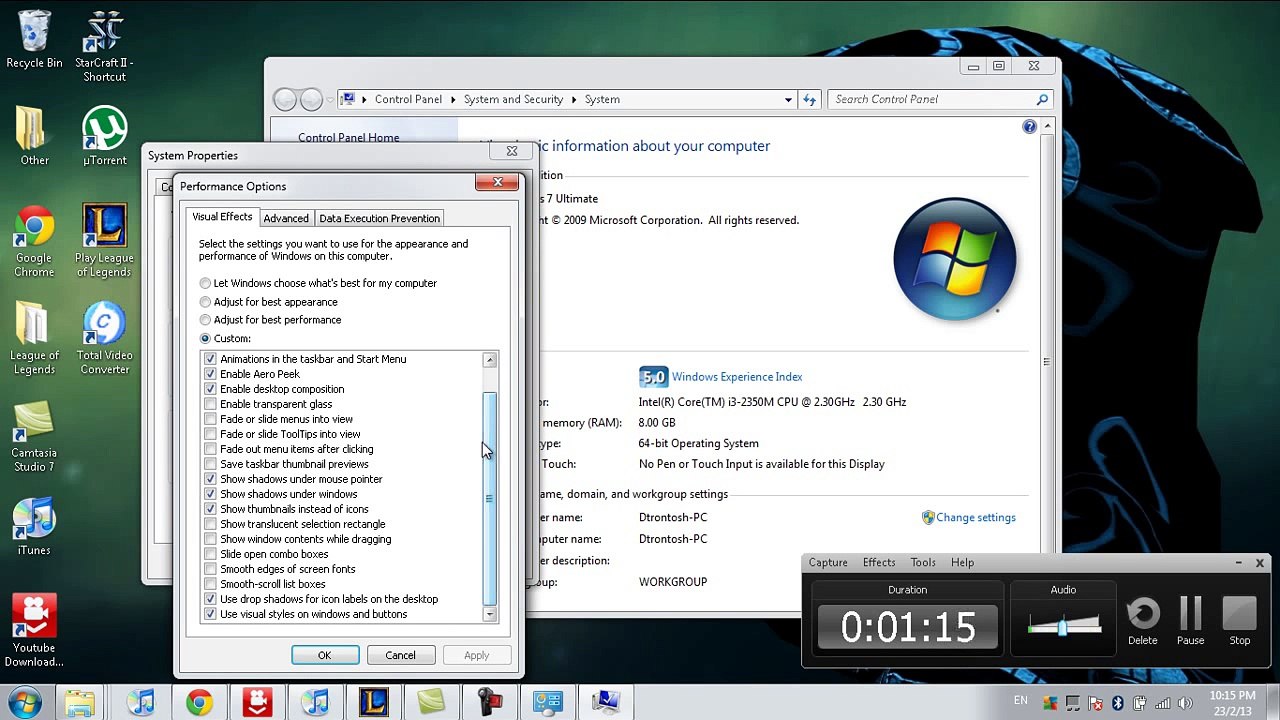Check Smooth edges of screen fonts
1280x720 pixels.
210,569
